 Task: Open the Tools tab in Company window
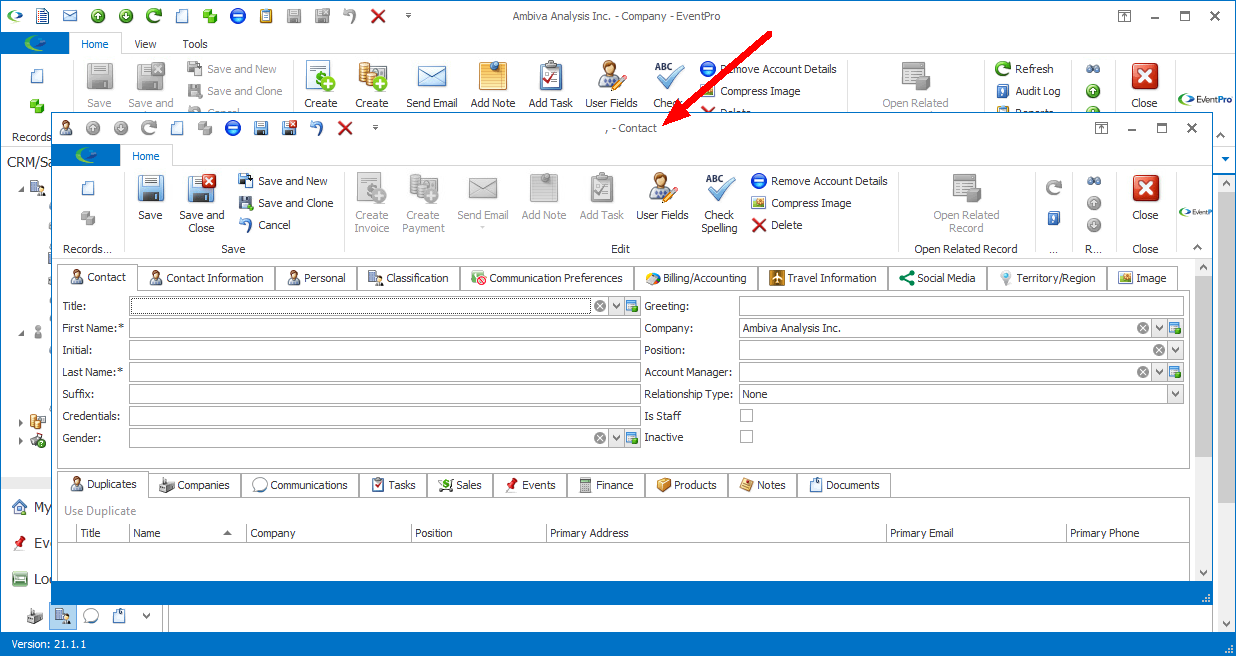(195, 44)
